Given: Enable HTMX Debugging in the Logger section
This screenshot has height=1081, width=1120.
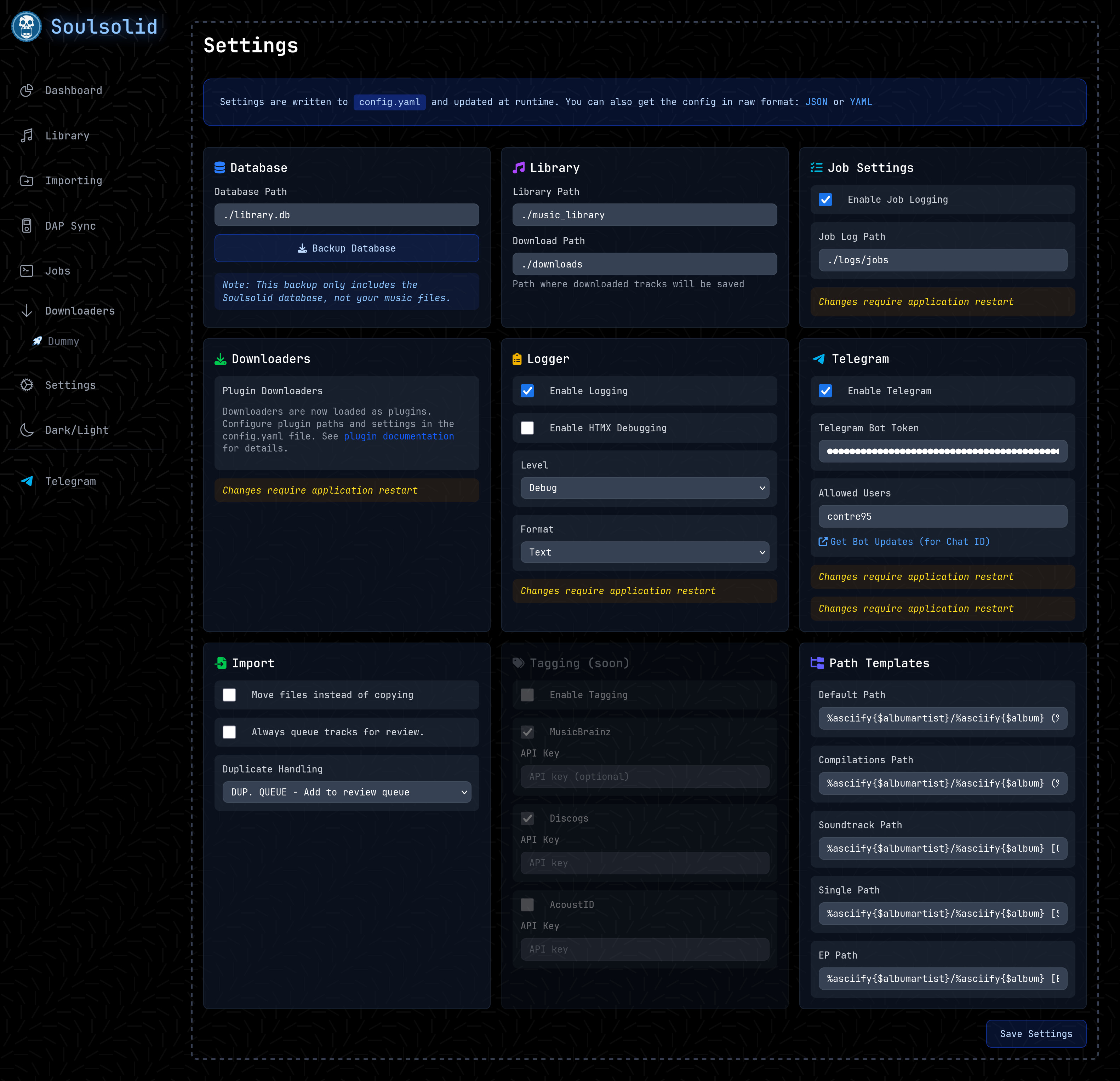Looking at the screenshot, I should pos(527,427).
